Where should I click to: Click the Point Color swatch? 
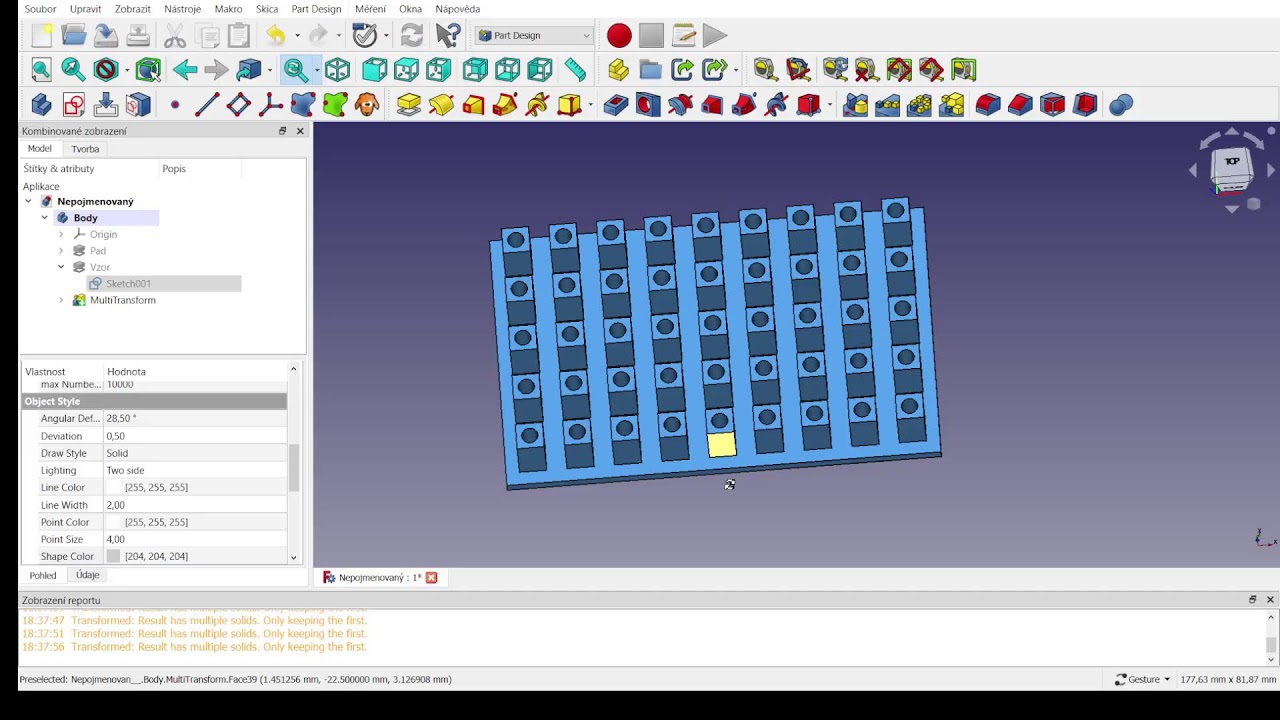coord(113,522)
